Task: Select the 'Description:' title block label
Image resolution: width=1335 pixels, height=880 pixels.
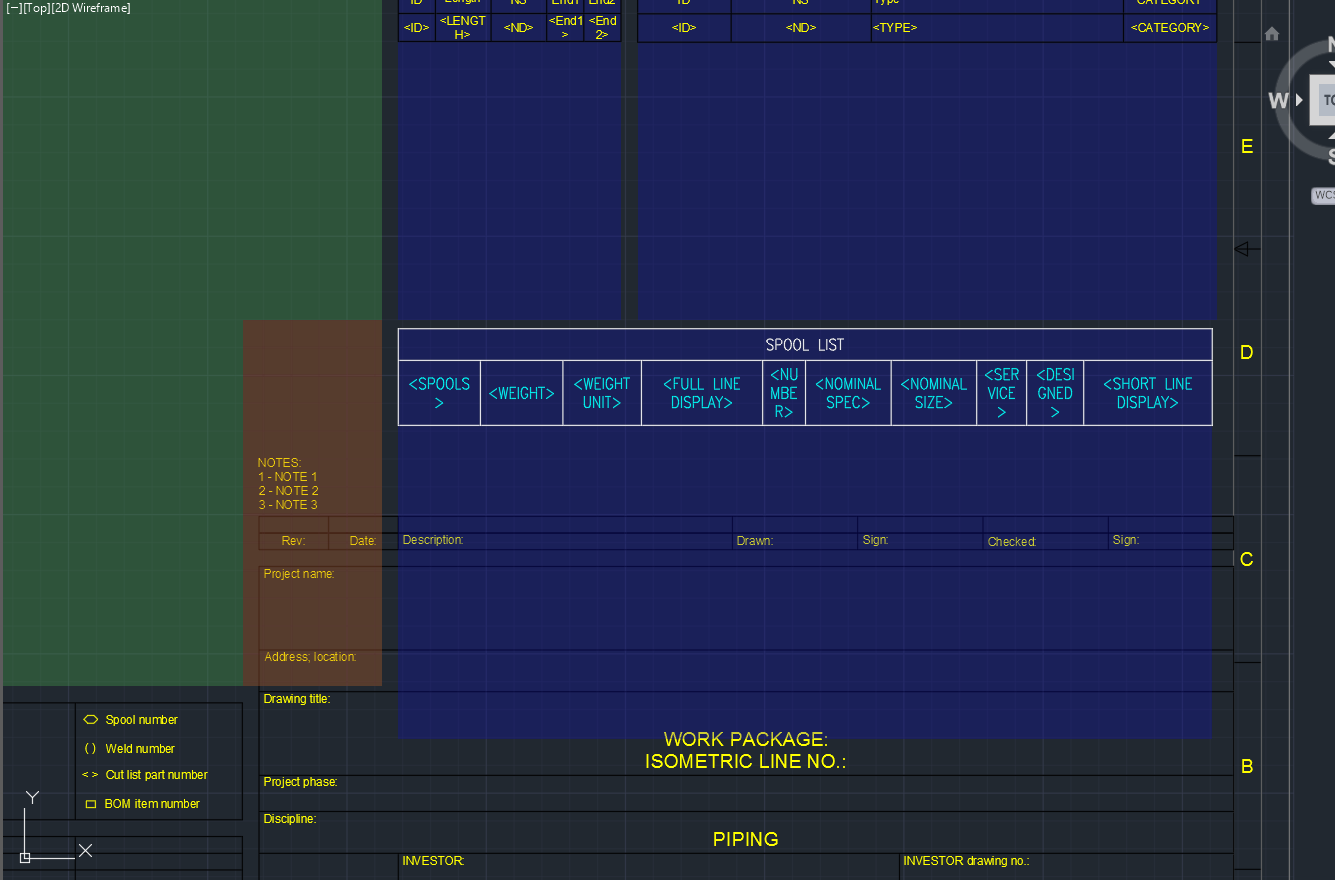Action: [x=433, y=540]
